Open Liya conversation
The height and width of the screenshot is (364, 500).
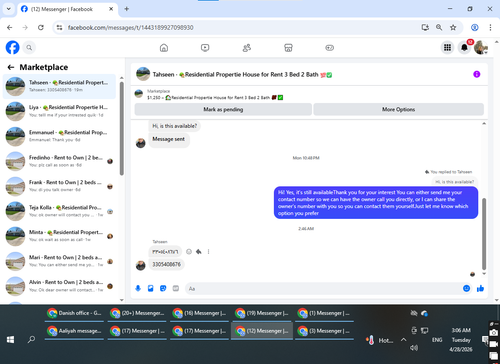coord(59,111)
